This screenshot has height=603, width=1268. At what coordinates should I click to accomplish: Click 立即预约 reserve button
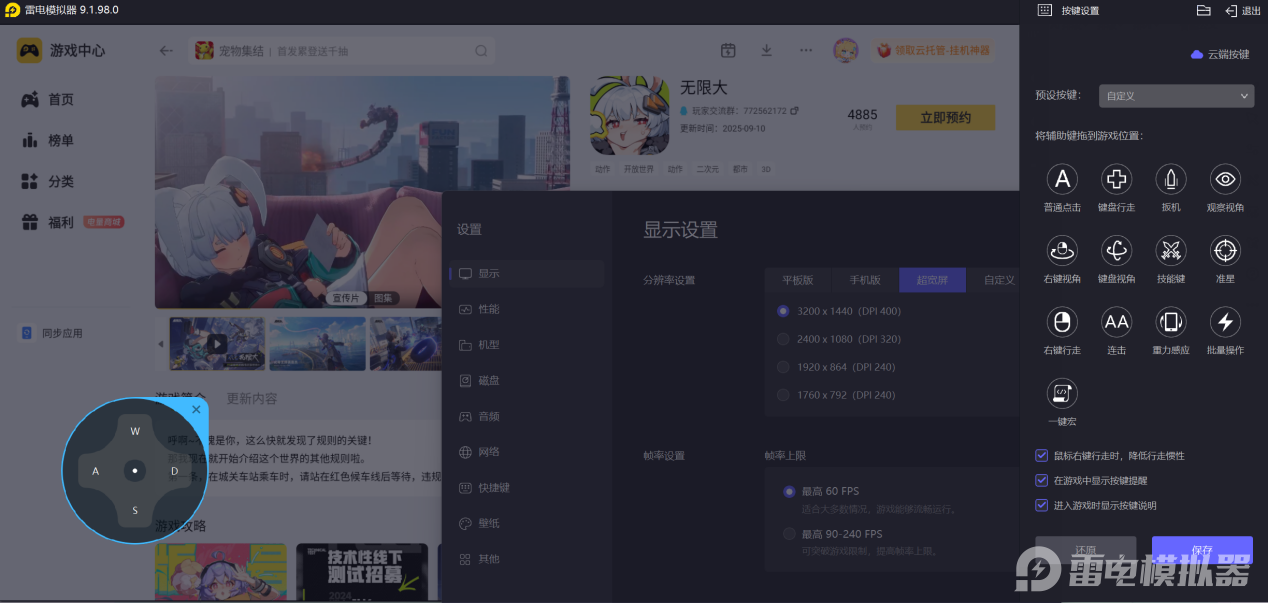pos(945,117)
